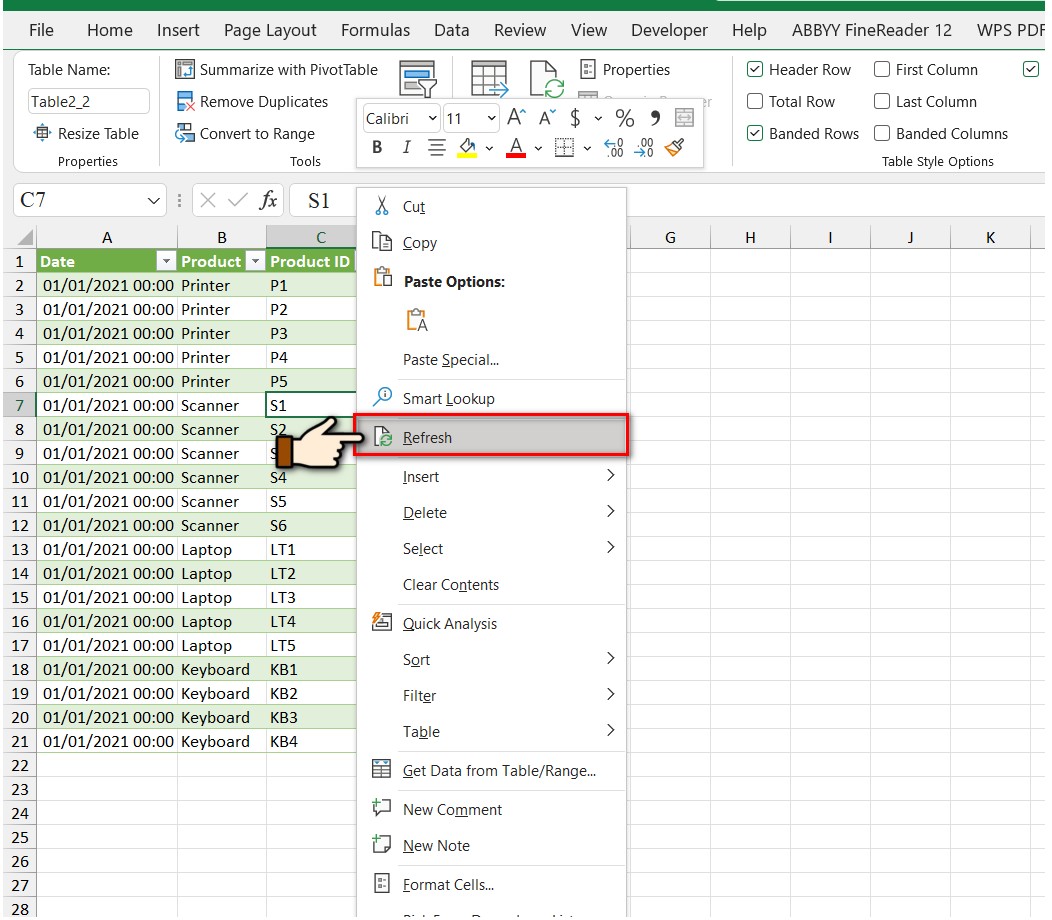Click the Quick Analysis icon
This screenshot has width=1052, height=920.
(382, 623)
